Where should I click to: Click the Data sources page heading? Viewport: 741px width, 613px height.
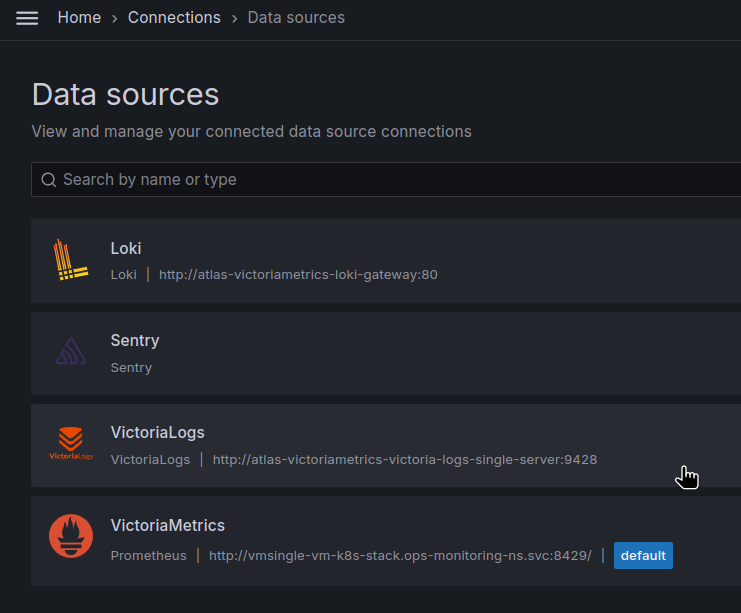point(125,94)
